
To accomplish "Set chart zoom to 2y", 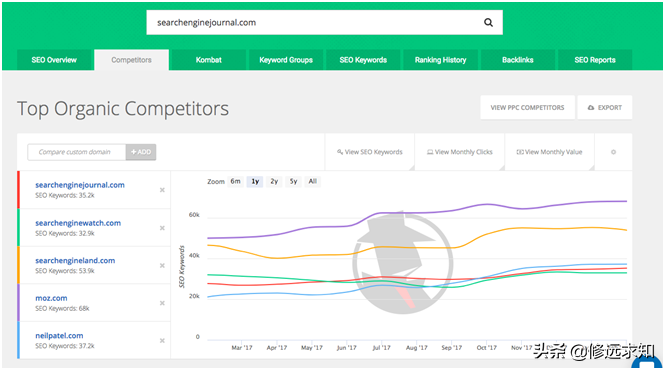I will (274, 182).
